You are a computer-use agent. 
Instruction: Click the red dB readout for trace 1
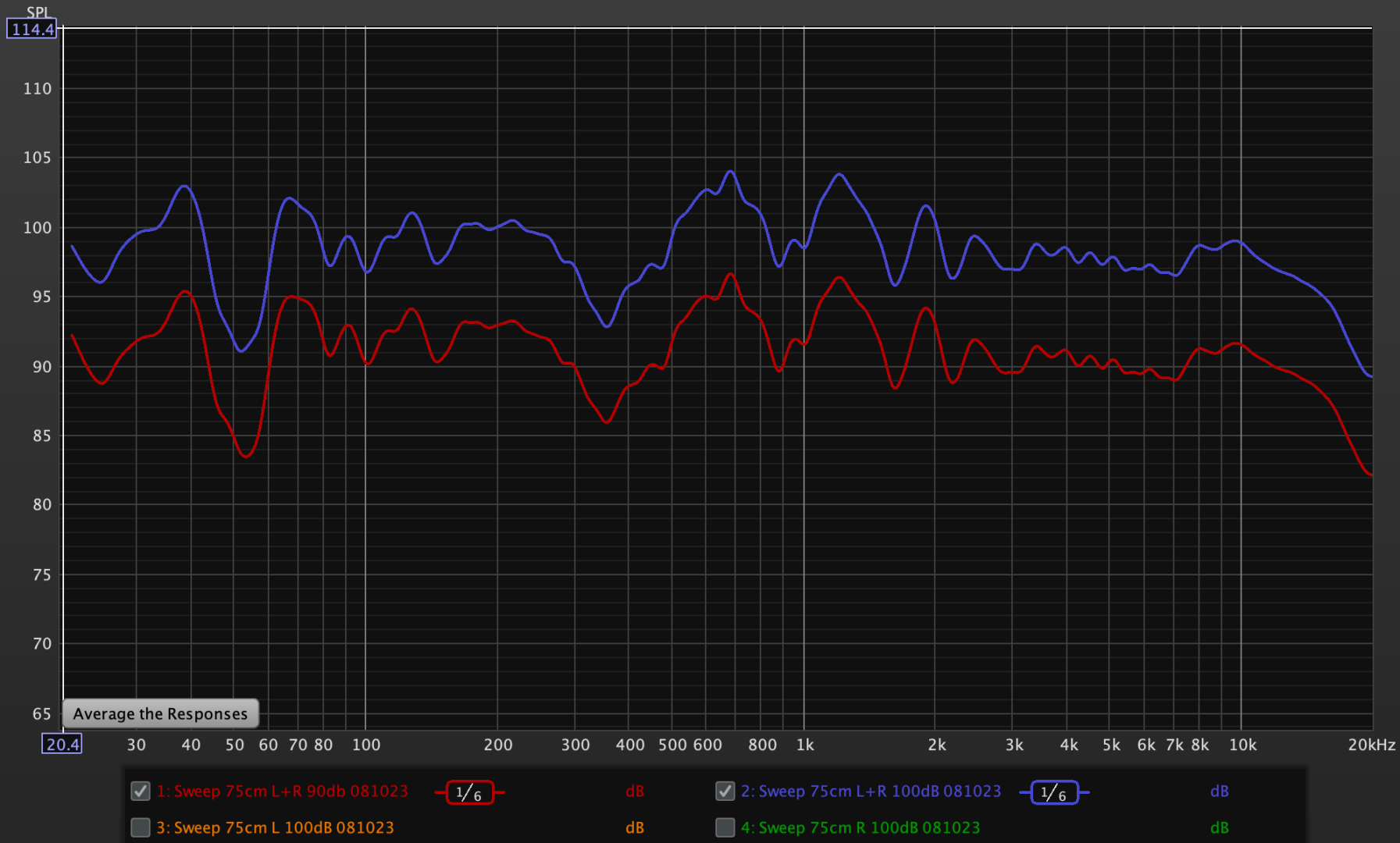coord(635,791)
